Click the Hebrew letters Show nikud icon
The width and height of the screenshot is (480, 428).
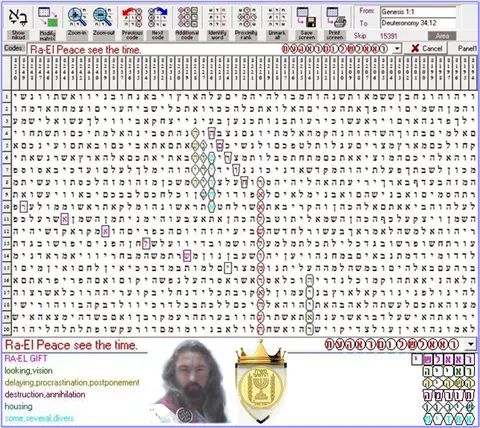(x=18, y=17)
